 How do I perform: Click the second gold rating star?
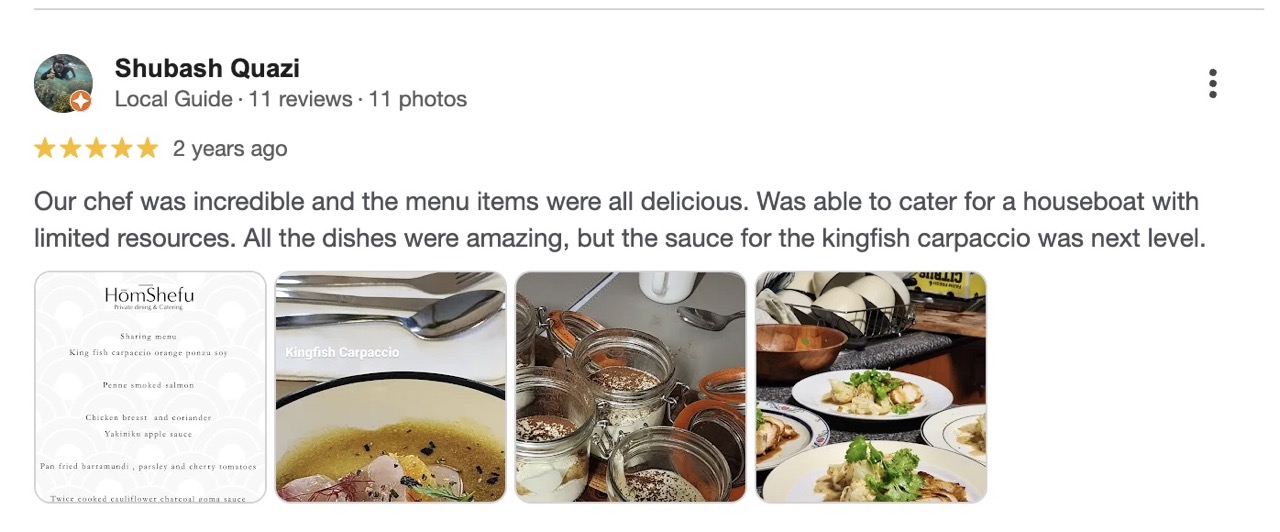pyautogui.click(x=71, y=149)
